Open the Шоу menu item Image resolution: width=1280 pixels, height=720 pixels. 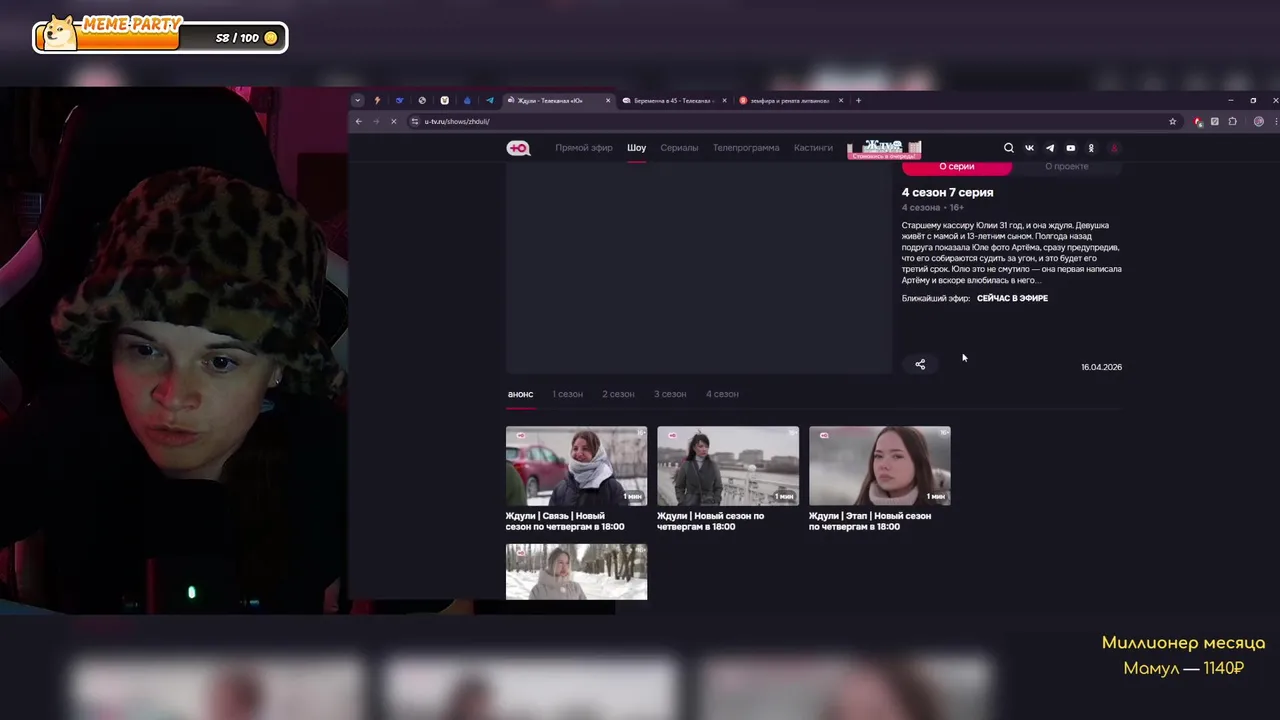[x=637, y=148]
